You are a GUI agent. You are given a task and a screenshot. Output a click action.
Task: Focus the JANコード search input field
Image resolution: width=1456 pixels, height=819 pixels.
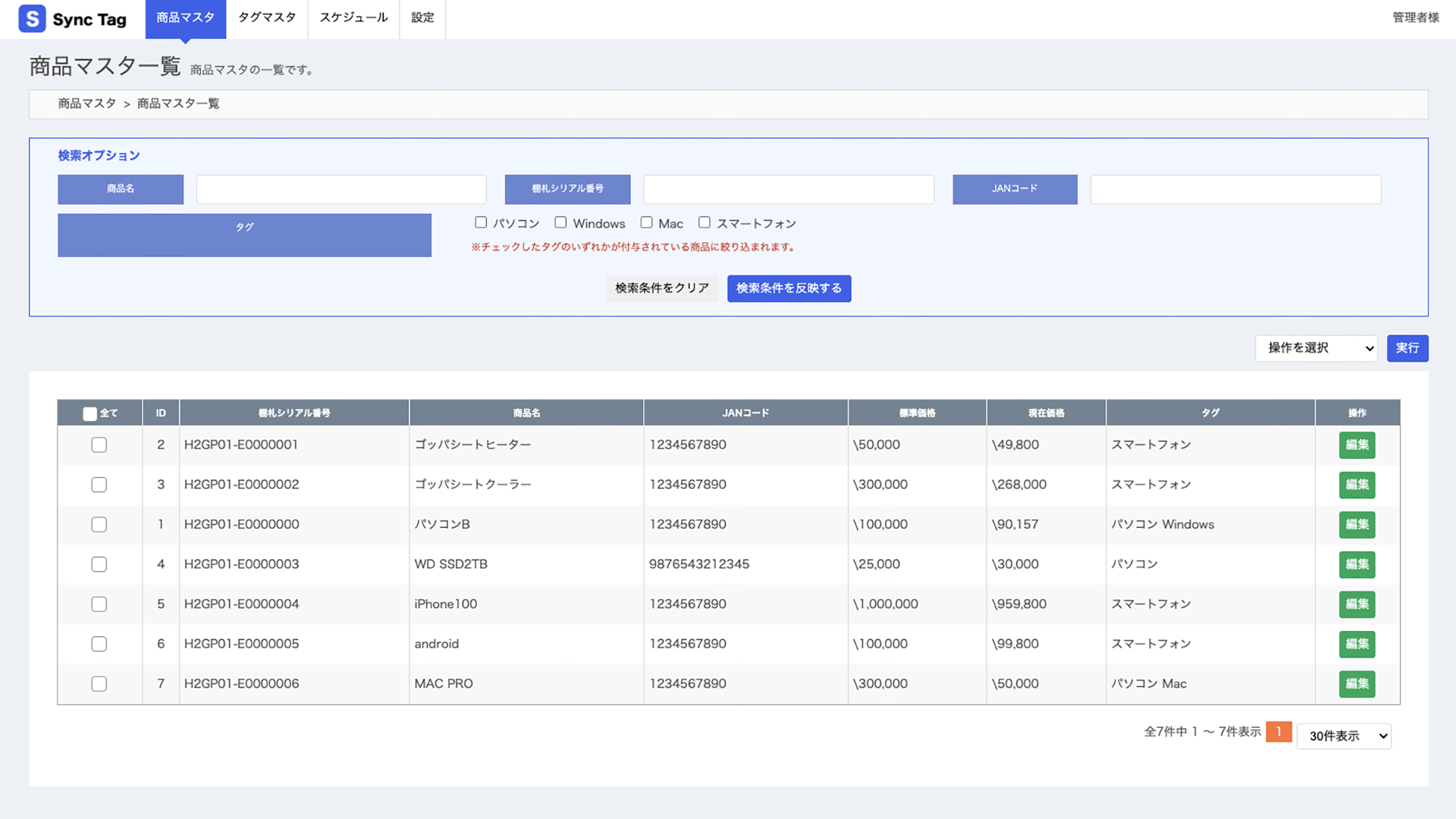tap(1235, 190)
